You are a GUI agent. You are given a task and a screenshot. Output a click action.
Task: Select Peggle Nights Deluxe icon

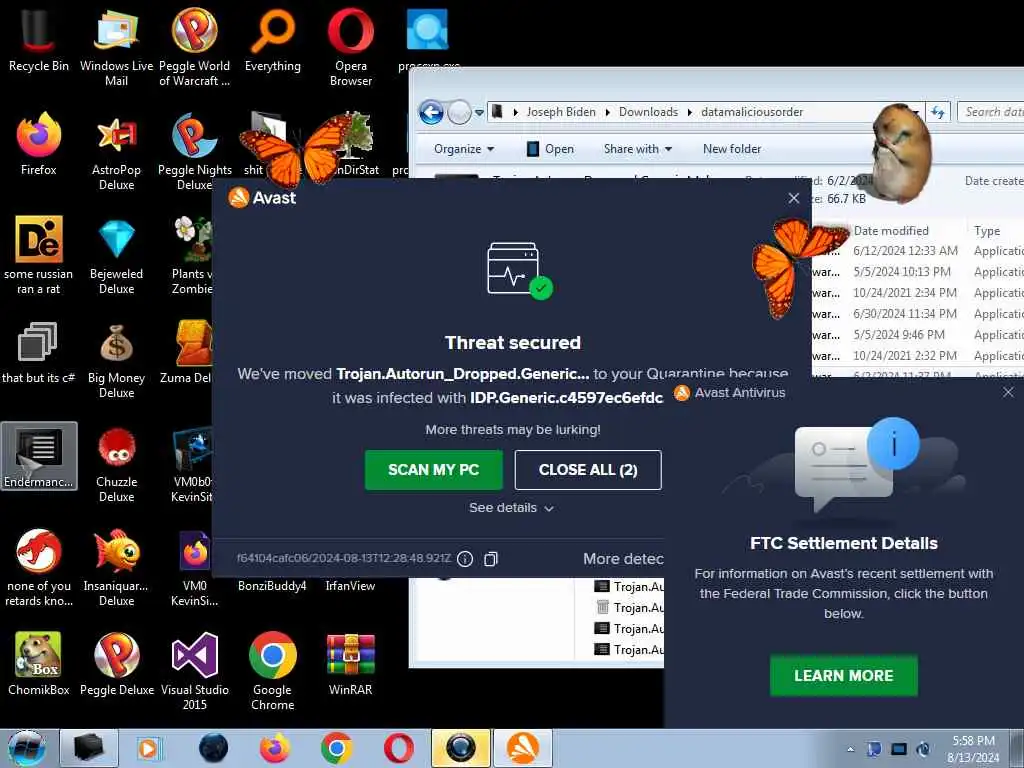point(195,152)
